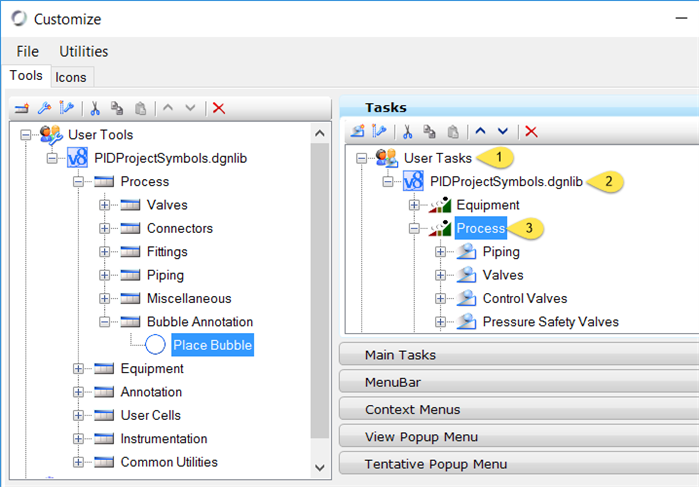Screen dimensions: 699x487
Task: Click Copy icon in Tasks toolbar
Action: click(x=429, y=132)
